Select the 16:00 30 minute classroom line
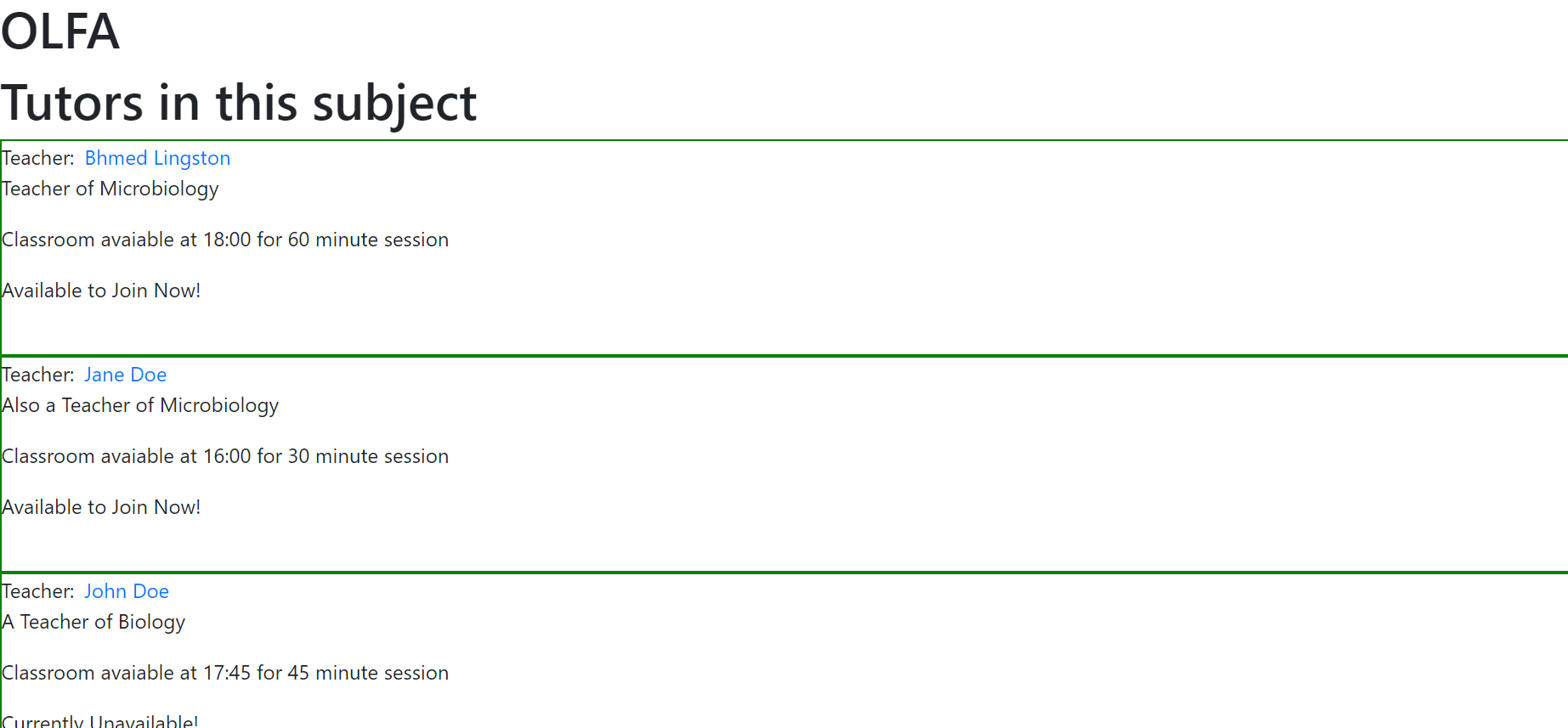Viewport: 1568px width, 728px height. (225, 456)
